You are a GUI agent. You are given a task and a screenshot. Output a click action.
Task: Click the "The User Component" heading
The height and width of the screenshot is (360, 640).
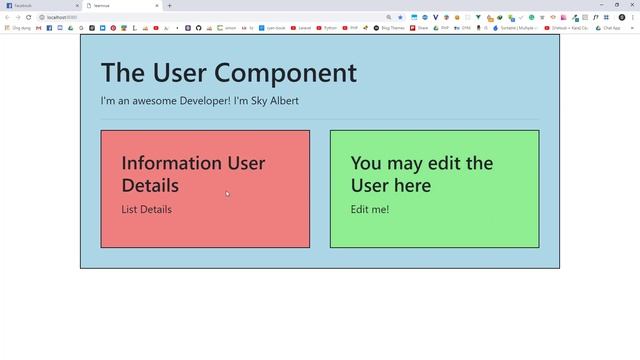coord(229,73)
